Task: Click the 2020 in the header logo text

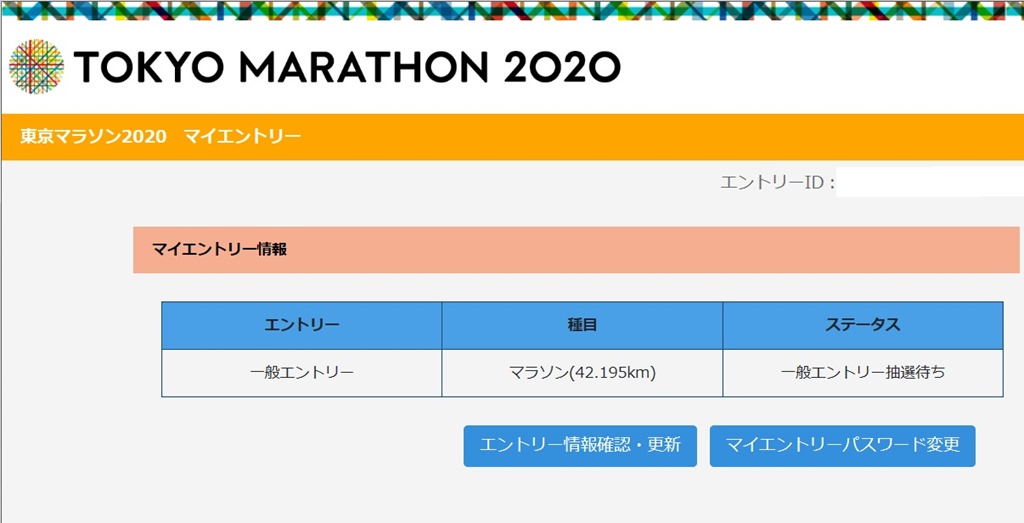Action: (x=562, y=67)
